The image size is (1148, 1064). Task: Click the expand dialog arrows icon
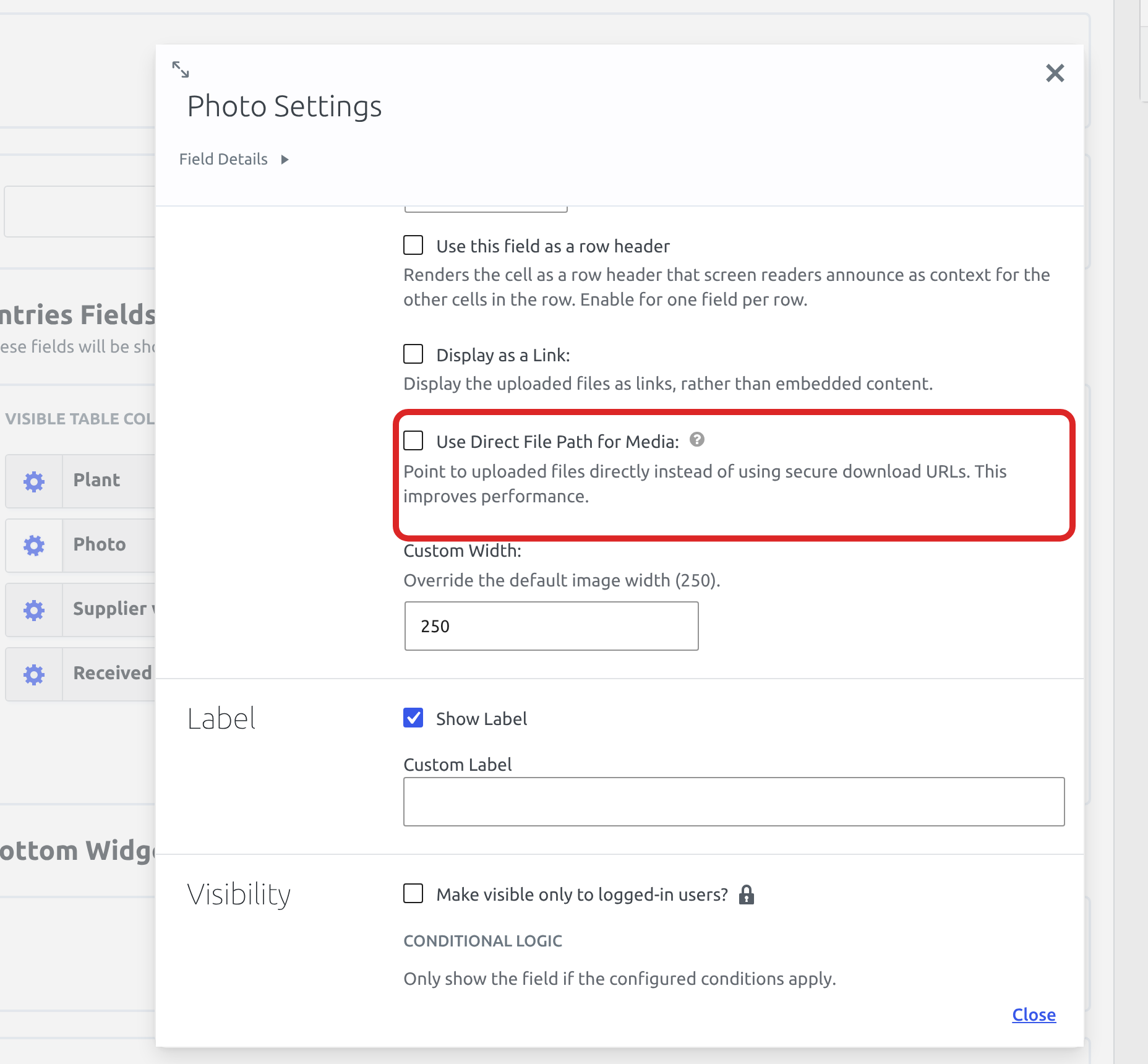click(x=181, y=69)
